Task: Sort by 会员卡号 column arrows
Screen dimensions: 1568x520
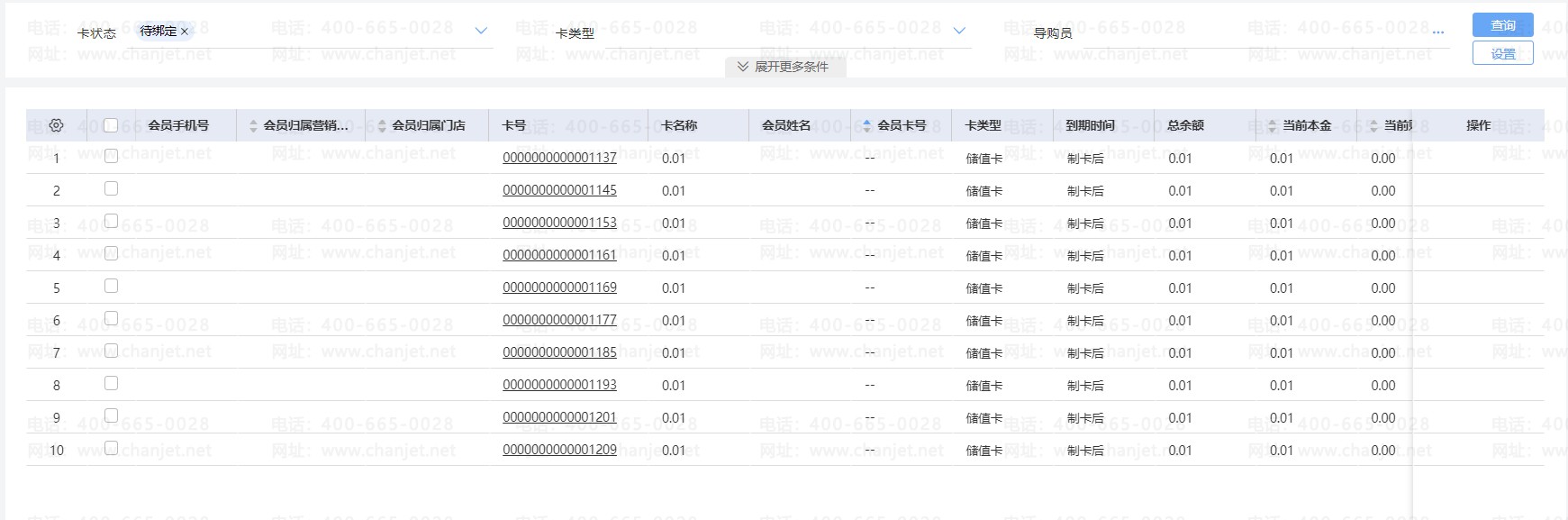Action: 867,125
